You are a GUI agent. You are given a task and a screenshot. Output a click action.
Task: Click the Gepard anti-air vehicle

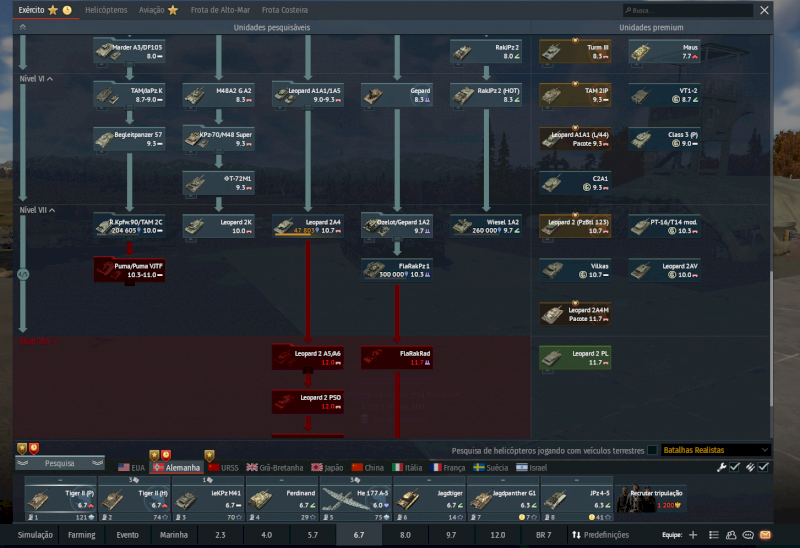[396, 94]
